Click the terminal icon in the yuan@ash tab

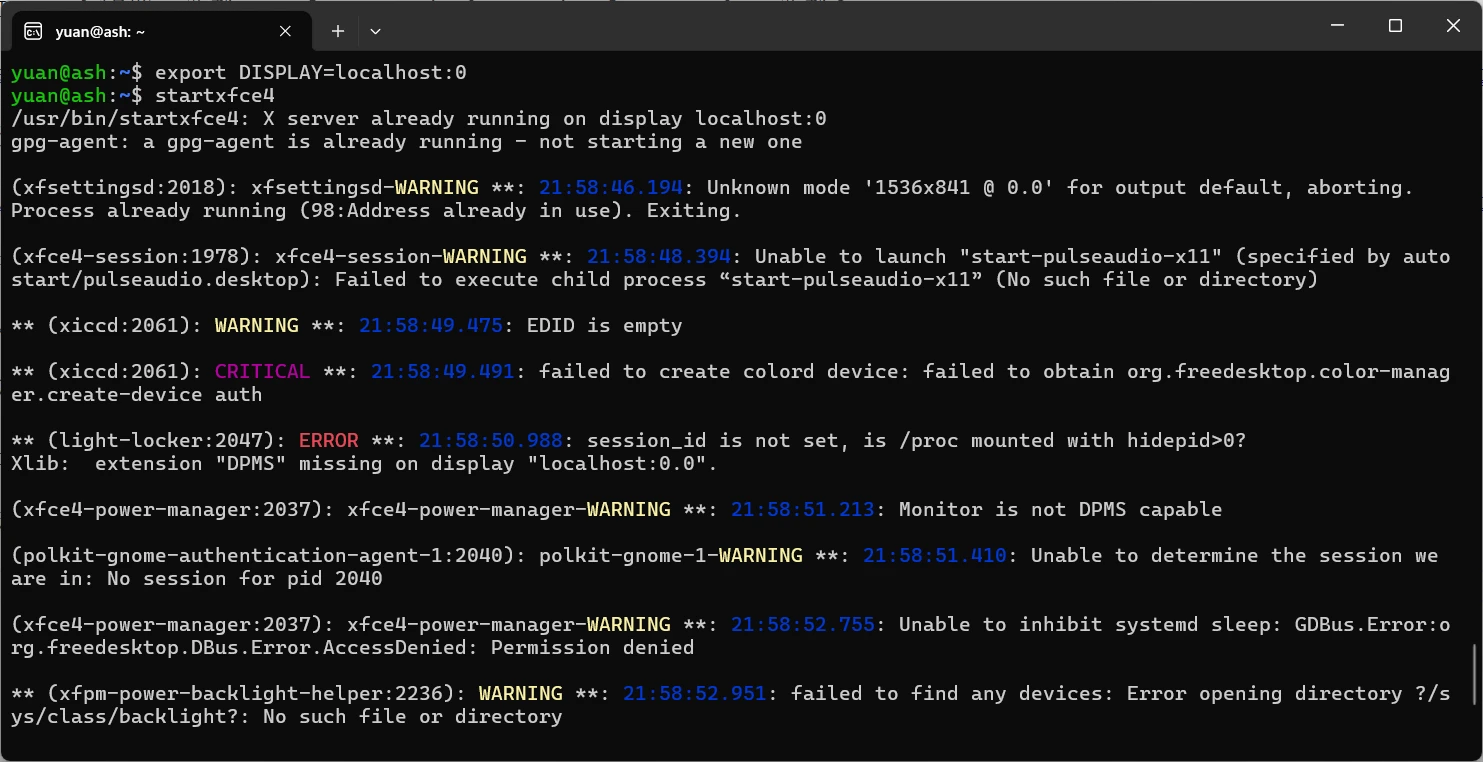coord(33,31)
